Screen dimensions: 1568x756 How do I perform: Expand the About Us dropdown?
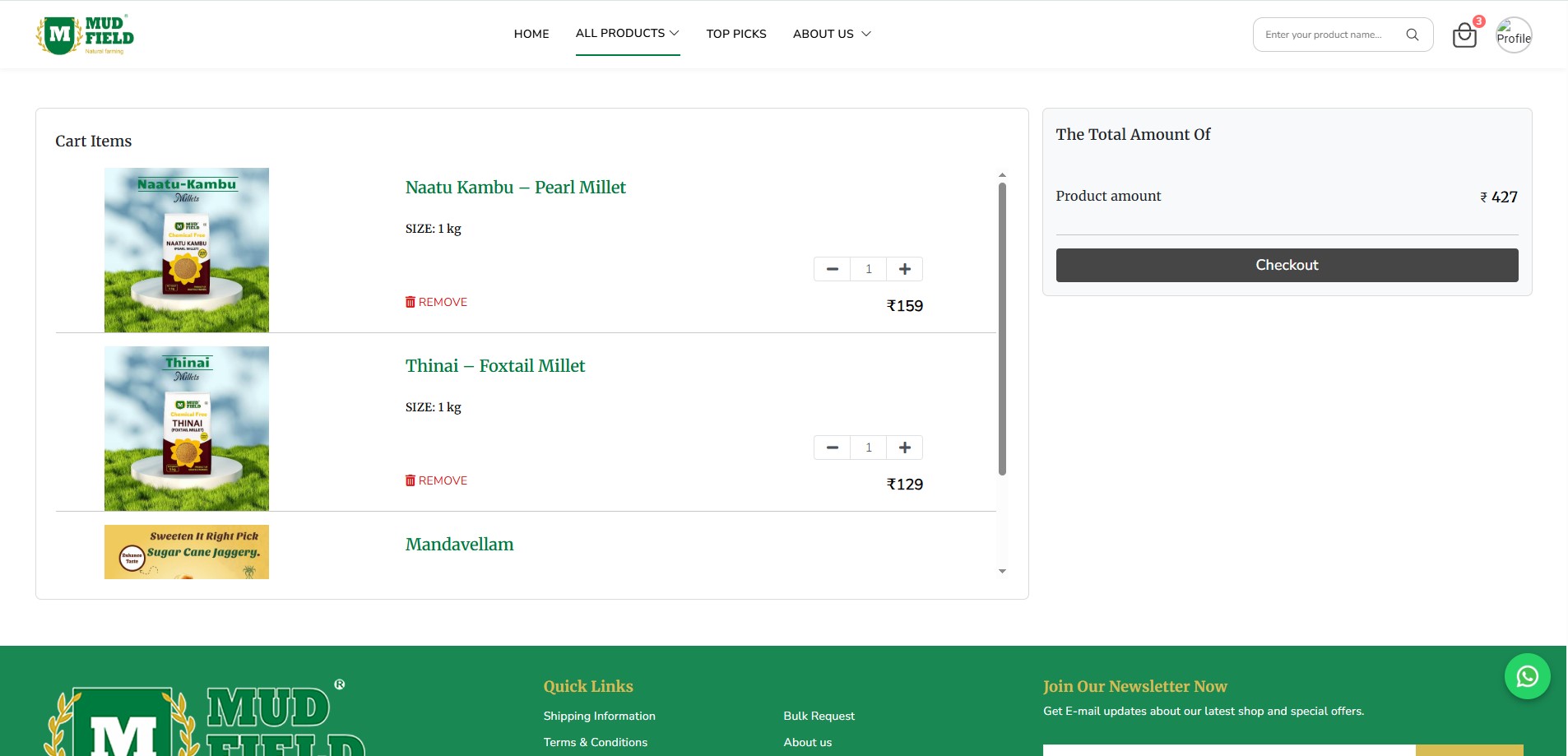click(x=832, y=34)
